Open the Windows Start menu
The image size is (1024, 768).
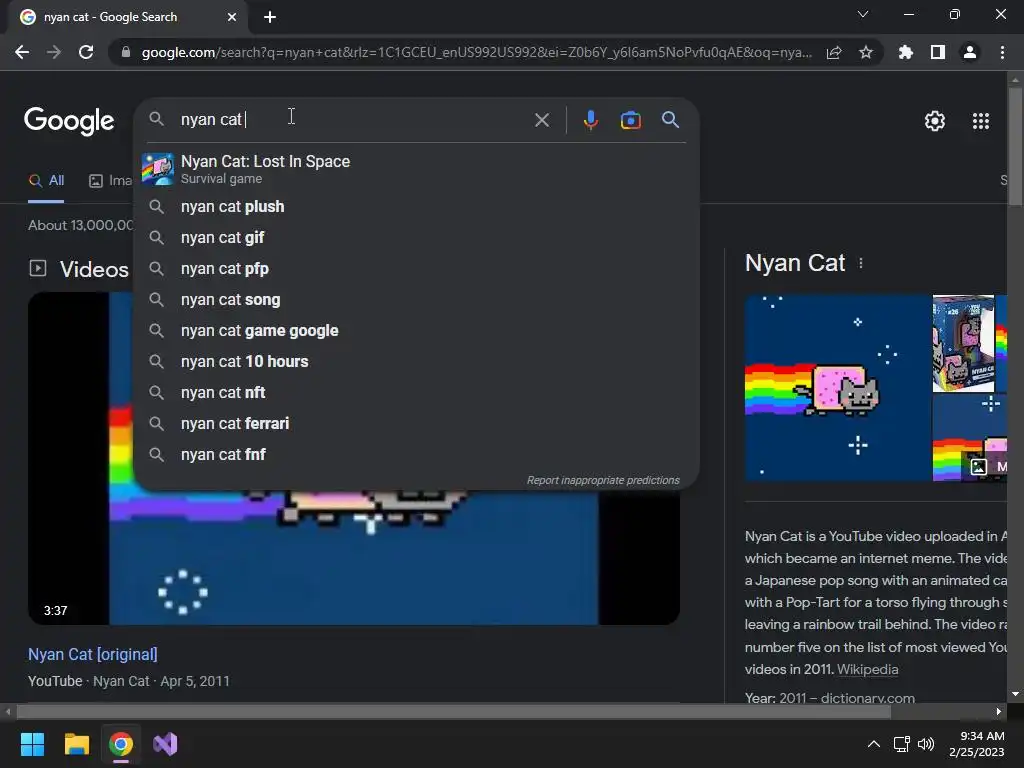pyautogui.click(x=32, y=744)
